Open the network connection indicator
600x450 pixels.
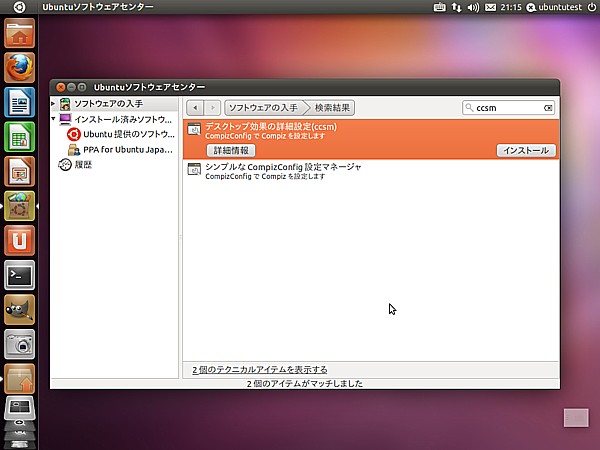coord(456,7)
